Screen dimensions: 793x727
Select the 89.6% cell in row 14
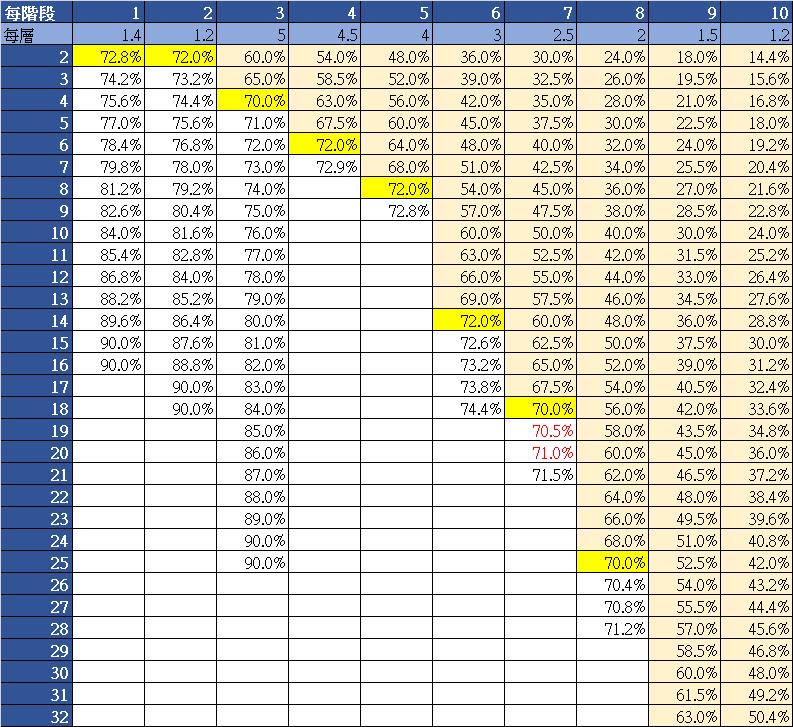point(108,321)
